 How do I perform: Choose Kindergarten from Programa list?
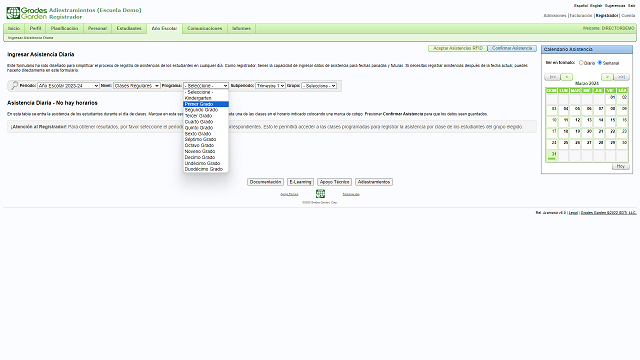pos(206,98)
